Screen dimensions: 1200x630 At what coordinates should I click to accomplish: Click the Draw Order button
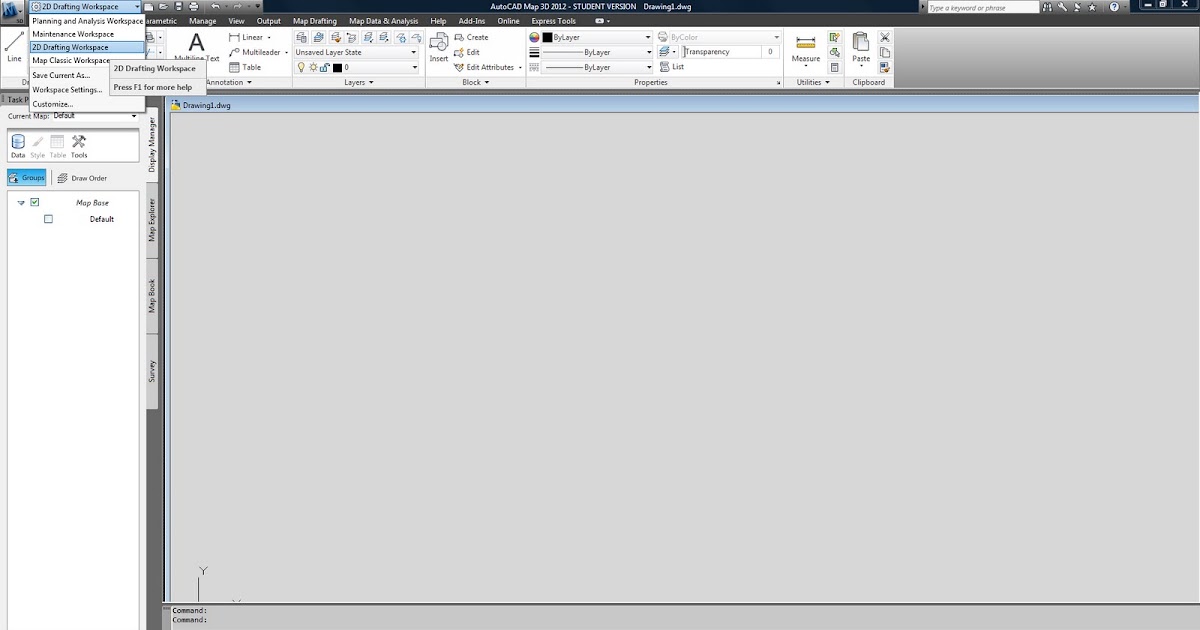click(x=82, y=178)
